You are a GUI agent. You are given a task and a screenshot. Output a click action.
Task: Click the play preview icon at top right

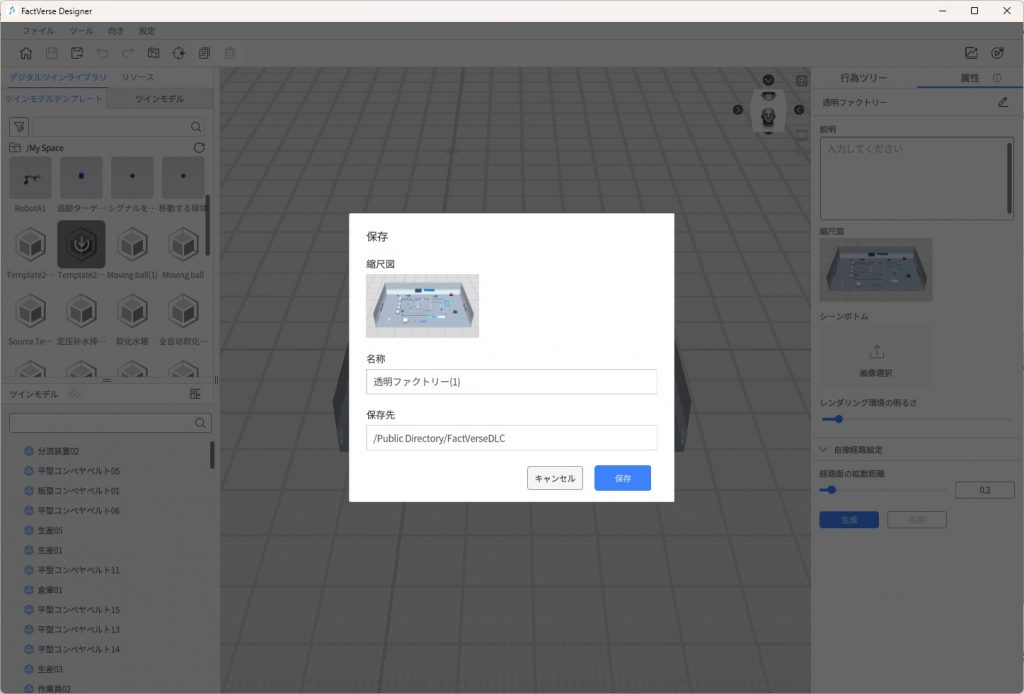point(997,53)
